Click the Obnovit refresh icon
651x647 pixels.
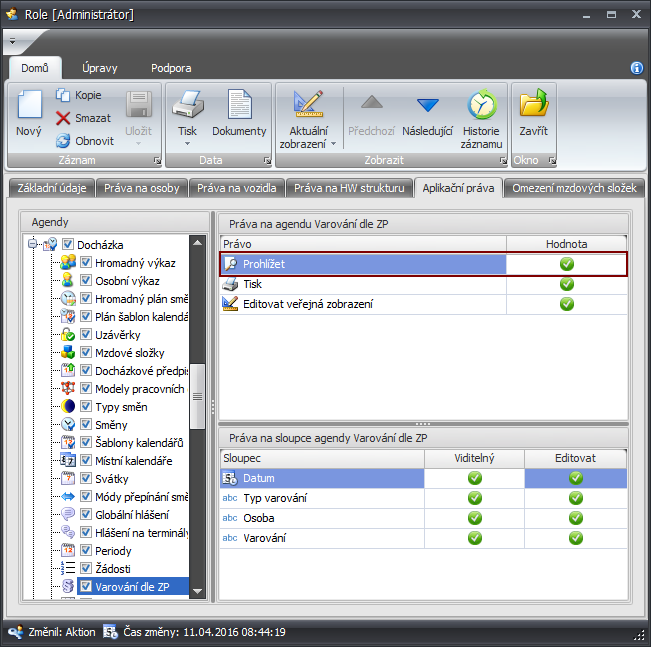tap(63, 141)
